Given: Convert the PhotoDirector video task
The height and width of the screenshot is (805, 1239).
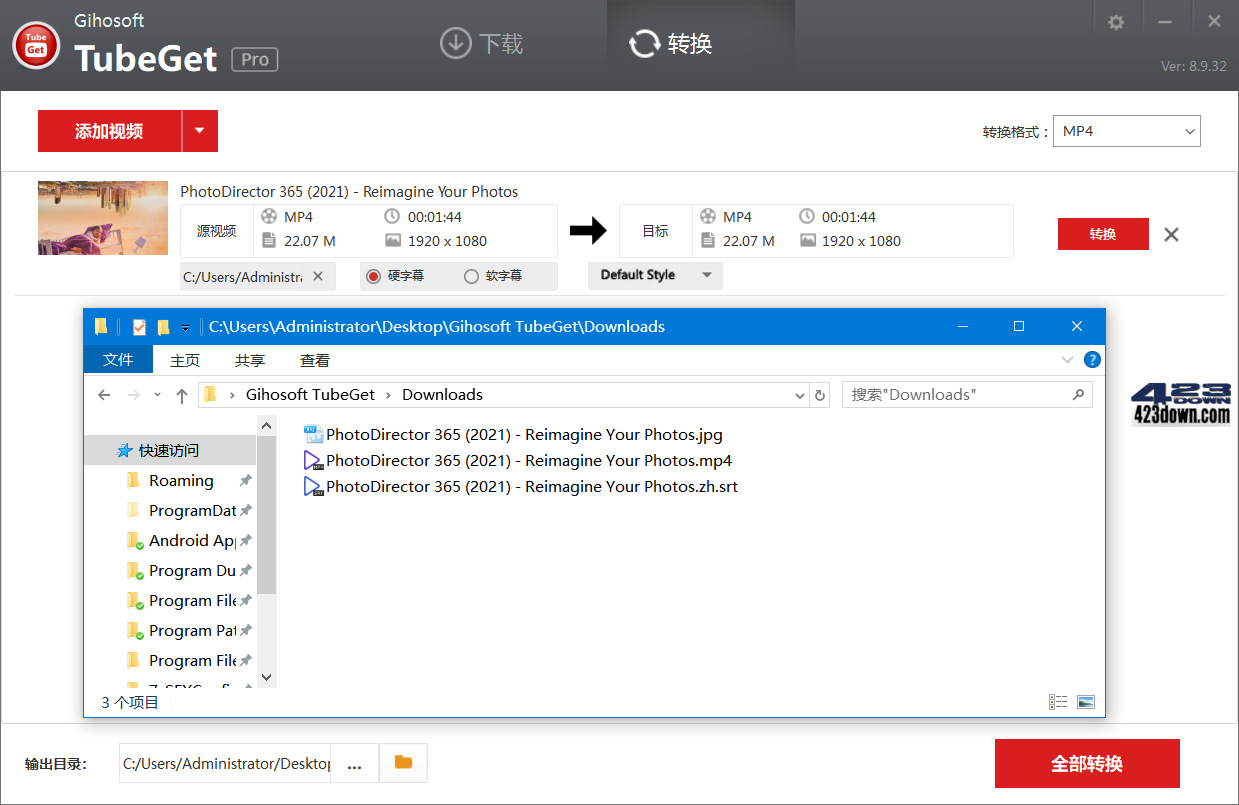Looking at the screenshot, I should click(1103, 233).
